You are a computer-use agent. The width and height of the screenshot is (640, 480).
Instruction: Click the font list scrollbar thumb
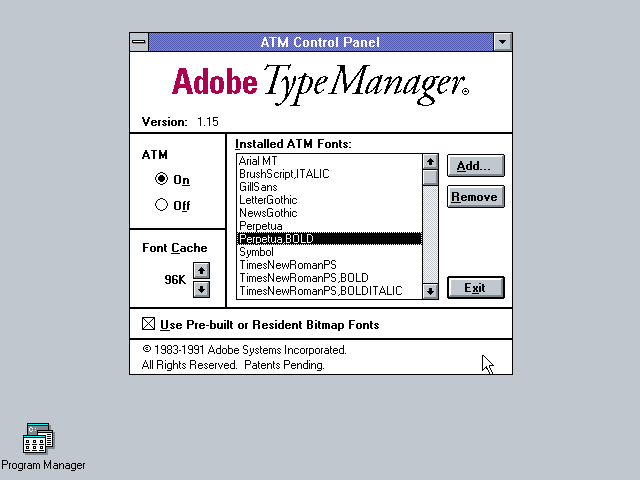[x=430, y=178]
